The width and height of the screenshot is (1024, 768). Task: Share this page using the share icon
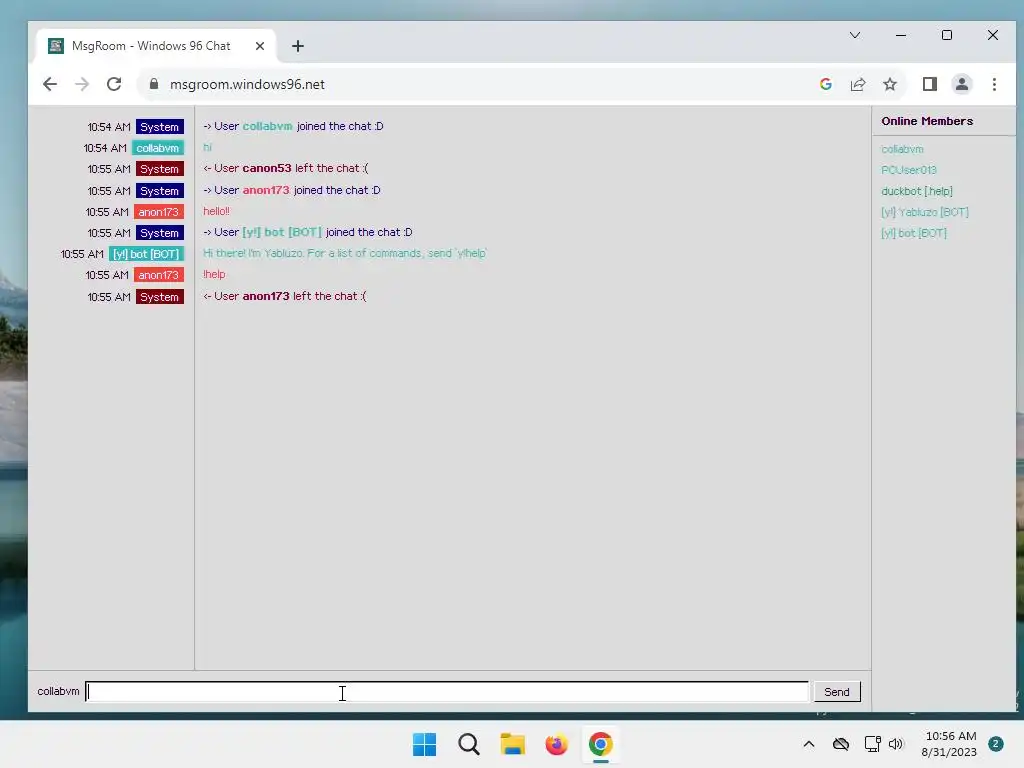click(x=857, y=84)
